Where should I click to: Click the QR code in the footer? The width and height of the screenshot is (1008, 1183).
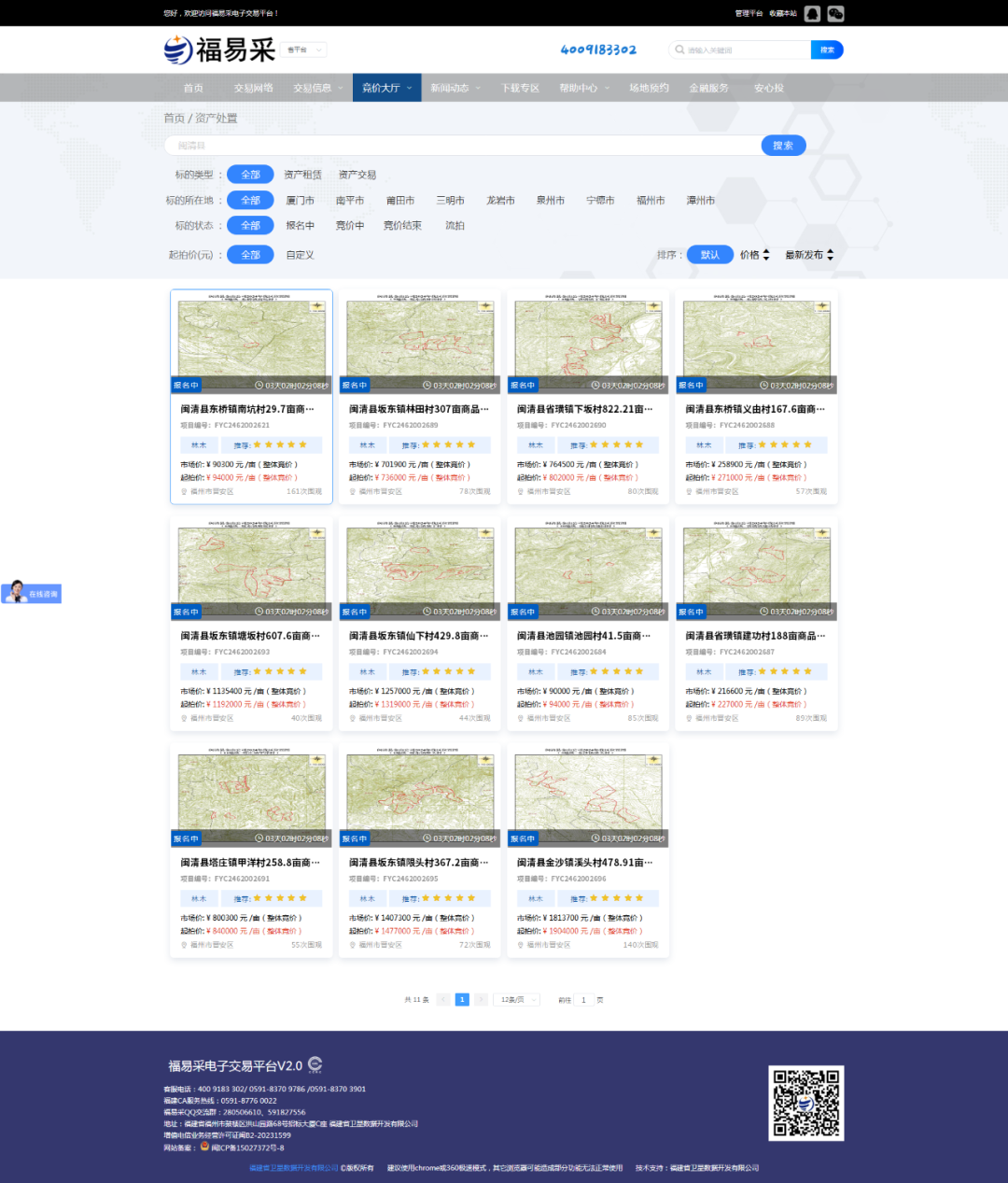[x=805, y=1103]
